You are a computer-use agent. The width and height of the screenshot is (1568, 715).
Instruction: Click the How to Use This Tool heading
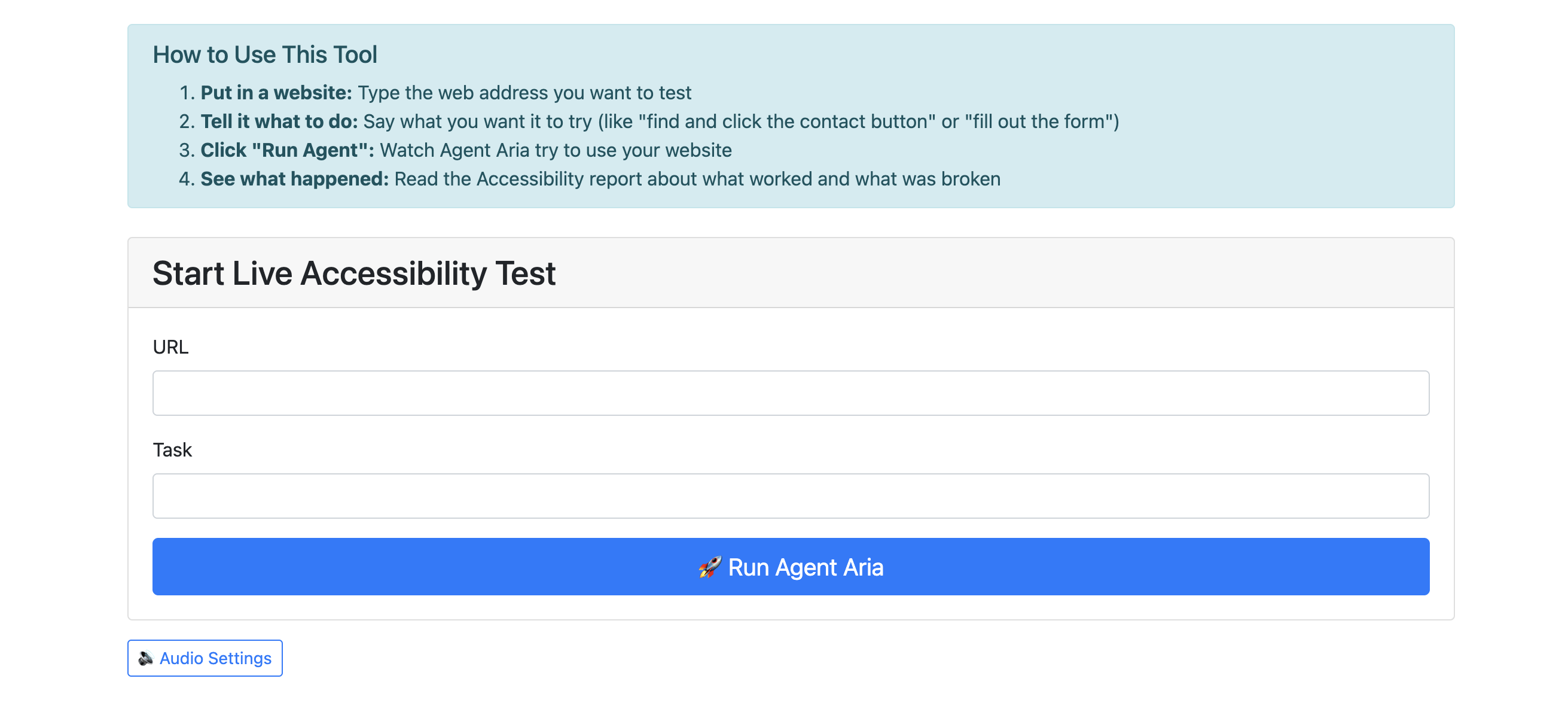(x=265, y=55)
